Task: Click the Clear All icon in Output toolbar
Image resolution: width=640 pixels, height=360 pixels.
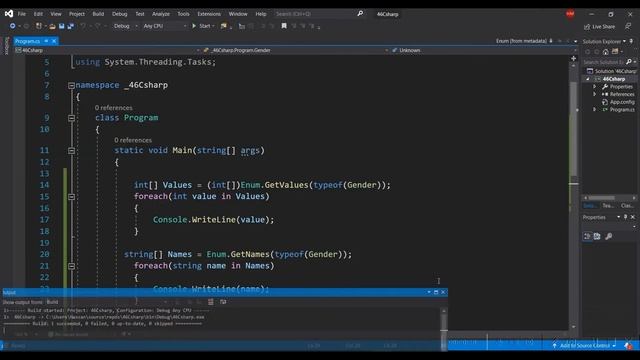Action: [211, 302]
